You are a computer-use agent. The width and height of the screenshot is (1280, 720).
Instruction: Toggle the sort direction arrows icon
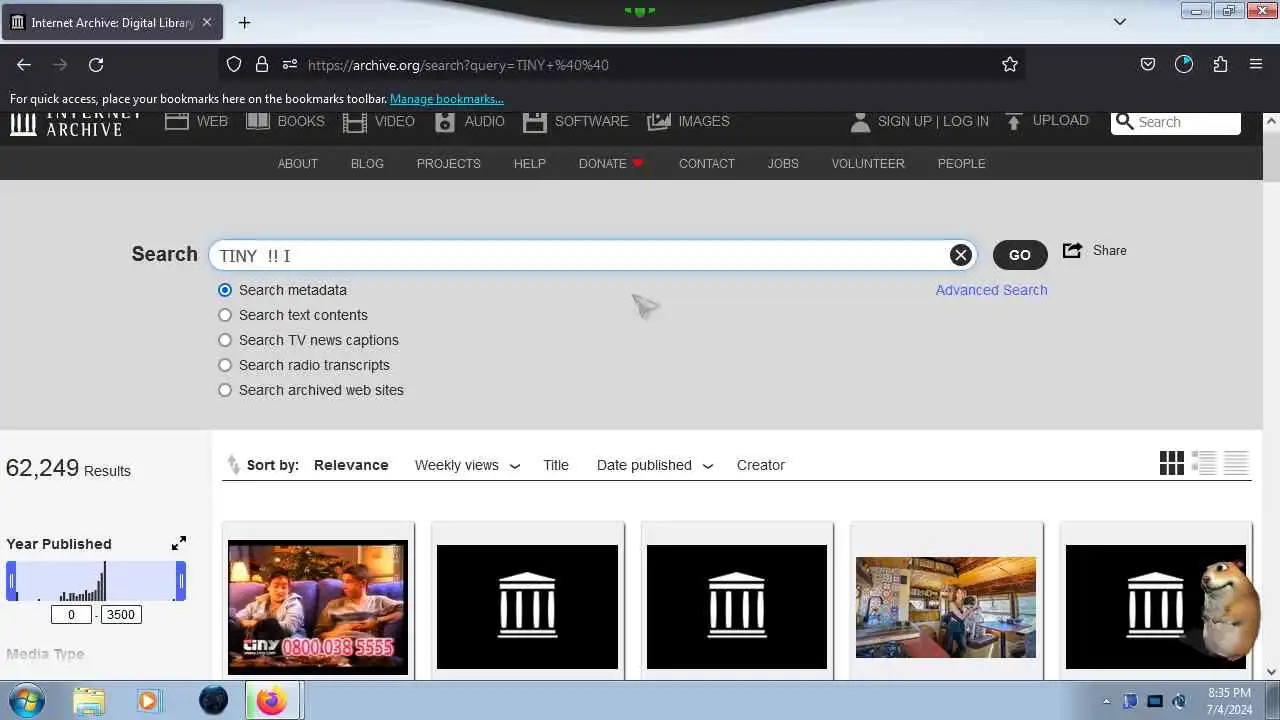coord(234,465)
